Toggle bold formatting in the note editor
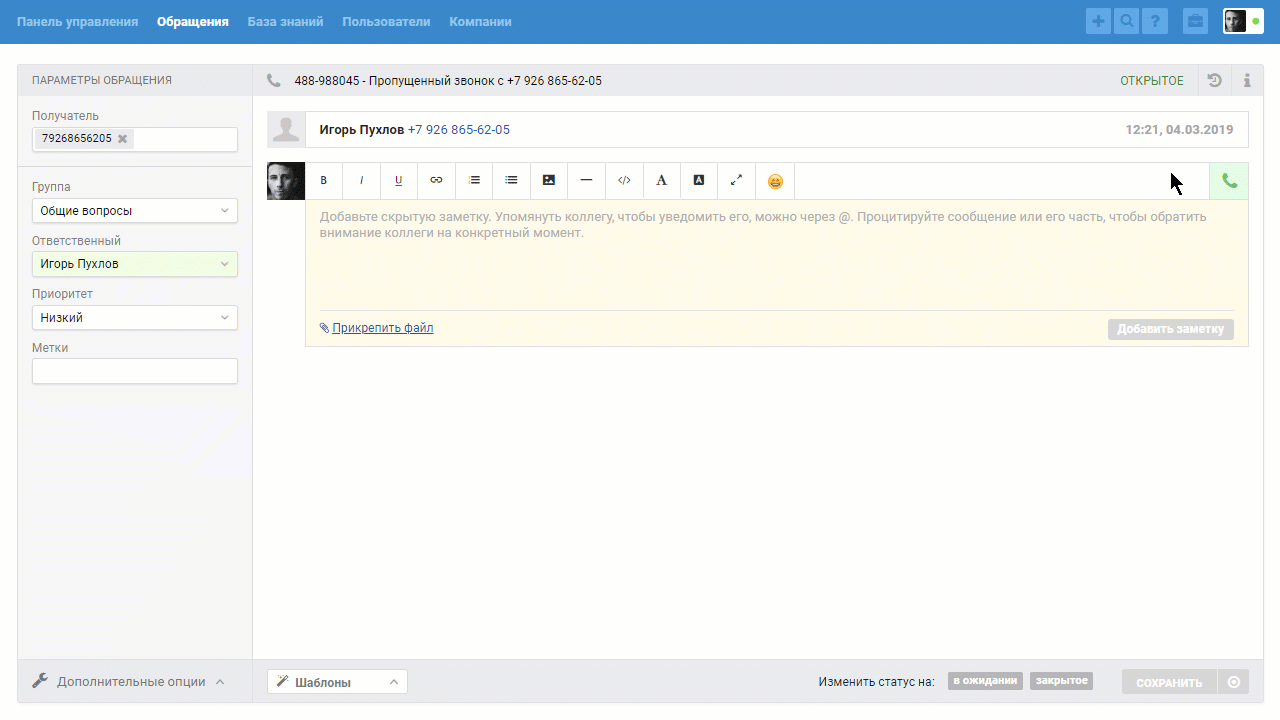Screen dimensions: 1280x720 pyautogui.click(x=324, y=181)
